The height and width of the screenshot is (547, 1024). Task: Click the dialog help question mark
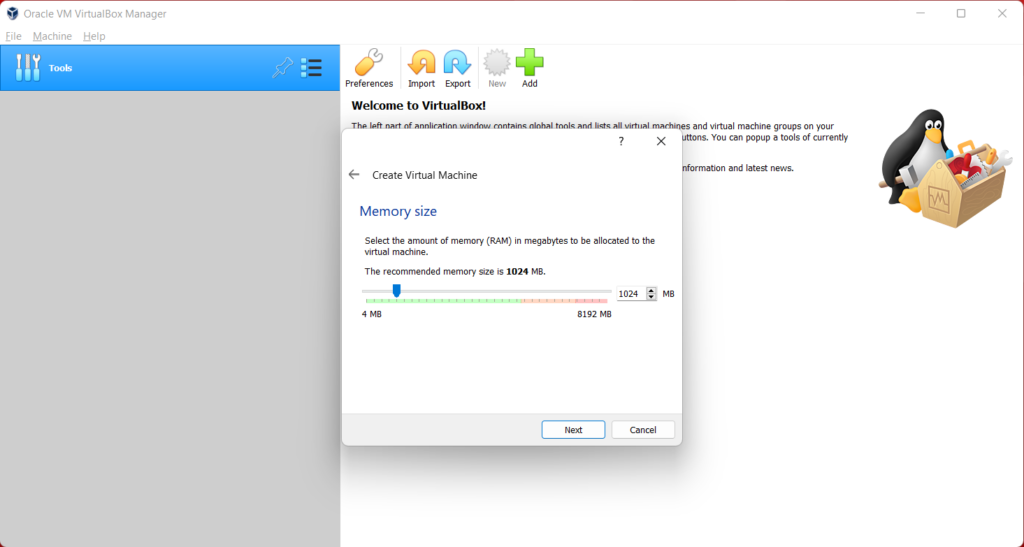point(621,141)
